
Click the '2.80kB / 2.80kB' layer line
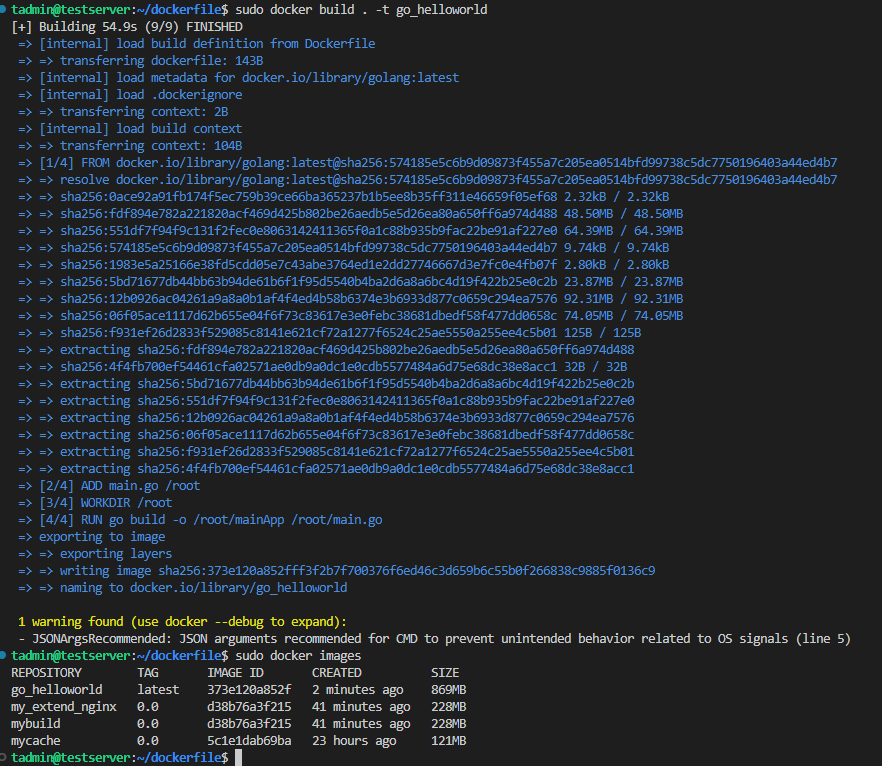(344, 265)
